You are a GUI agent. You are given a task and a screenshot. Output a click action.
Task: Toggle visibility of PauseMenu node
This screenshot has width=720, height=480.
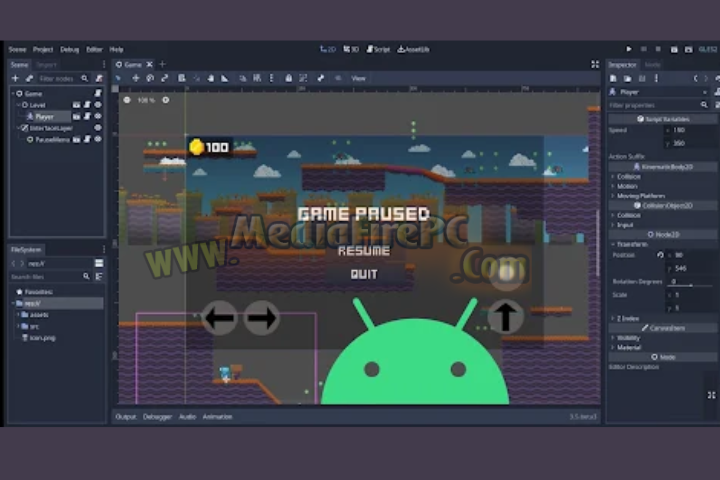pyautogui.click(x=98, y=139)
